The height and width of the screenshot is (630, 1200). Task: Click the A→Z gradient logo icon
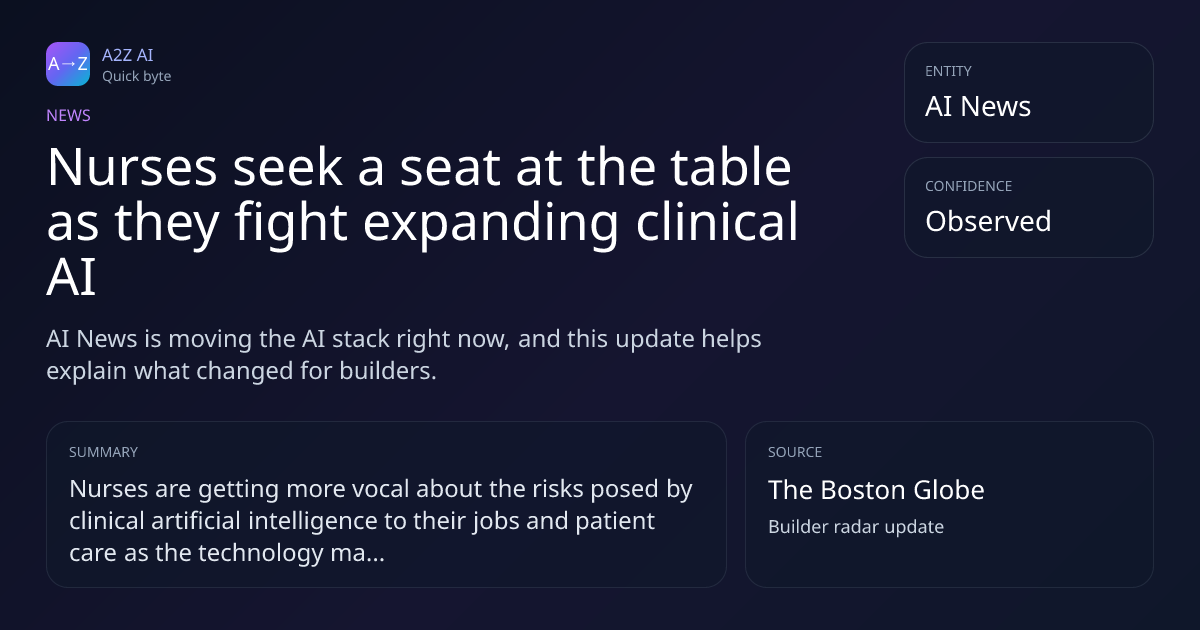pos(68,64)
